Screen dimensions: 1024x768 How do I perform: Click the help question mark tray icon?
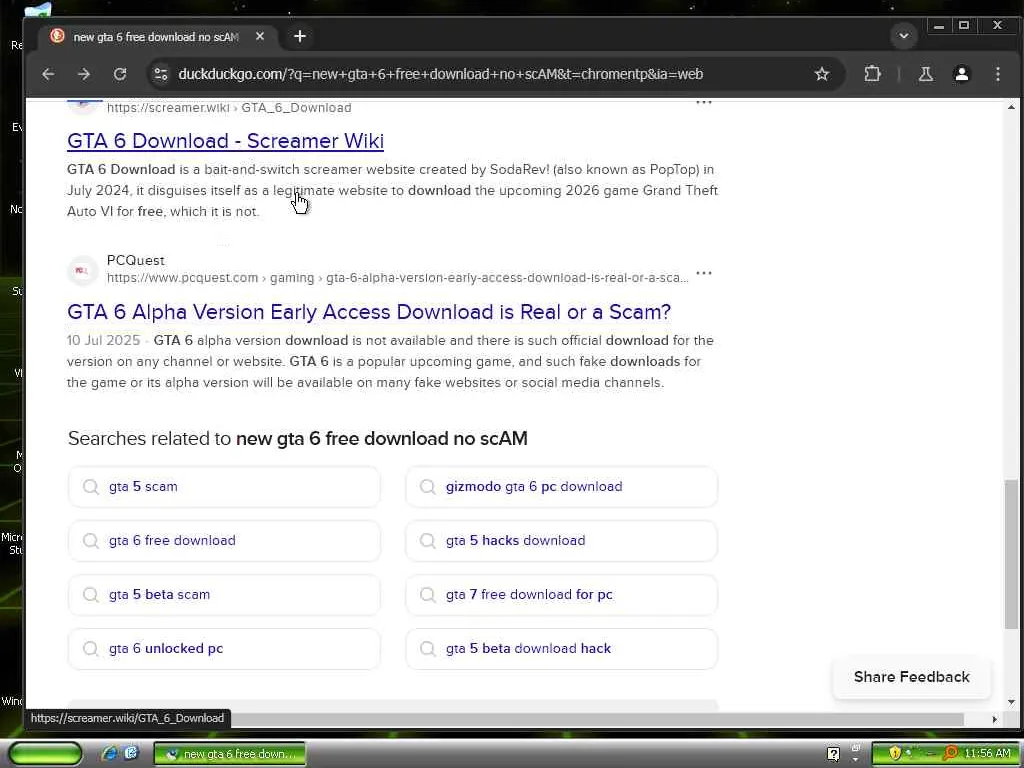pyautogui.click(x=833, y=754)
